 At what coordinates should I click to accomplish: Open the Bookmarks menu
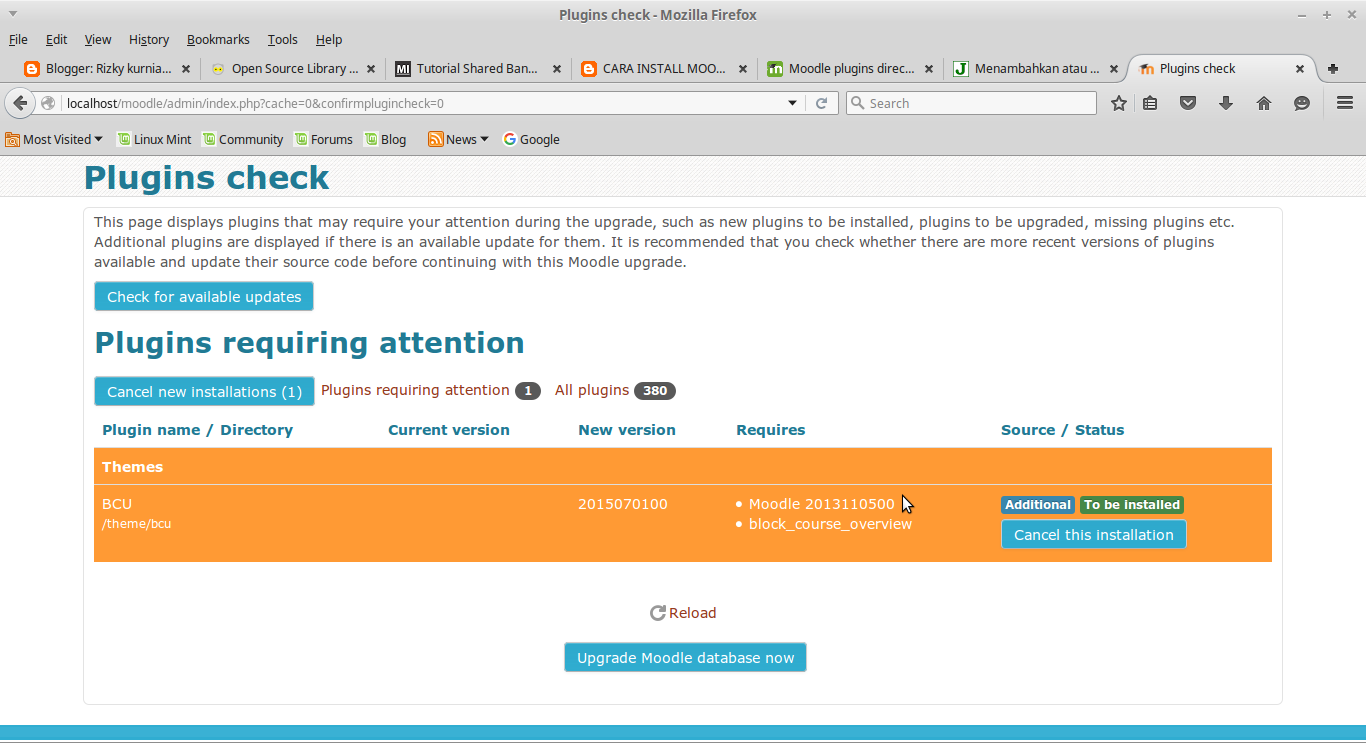(218, 40)
